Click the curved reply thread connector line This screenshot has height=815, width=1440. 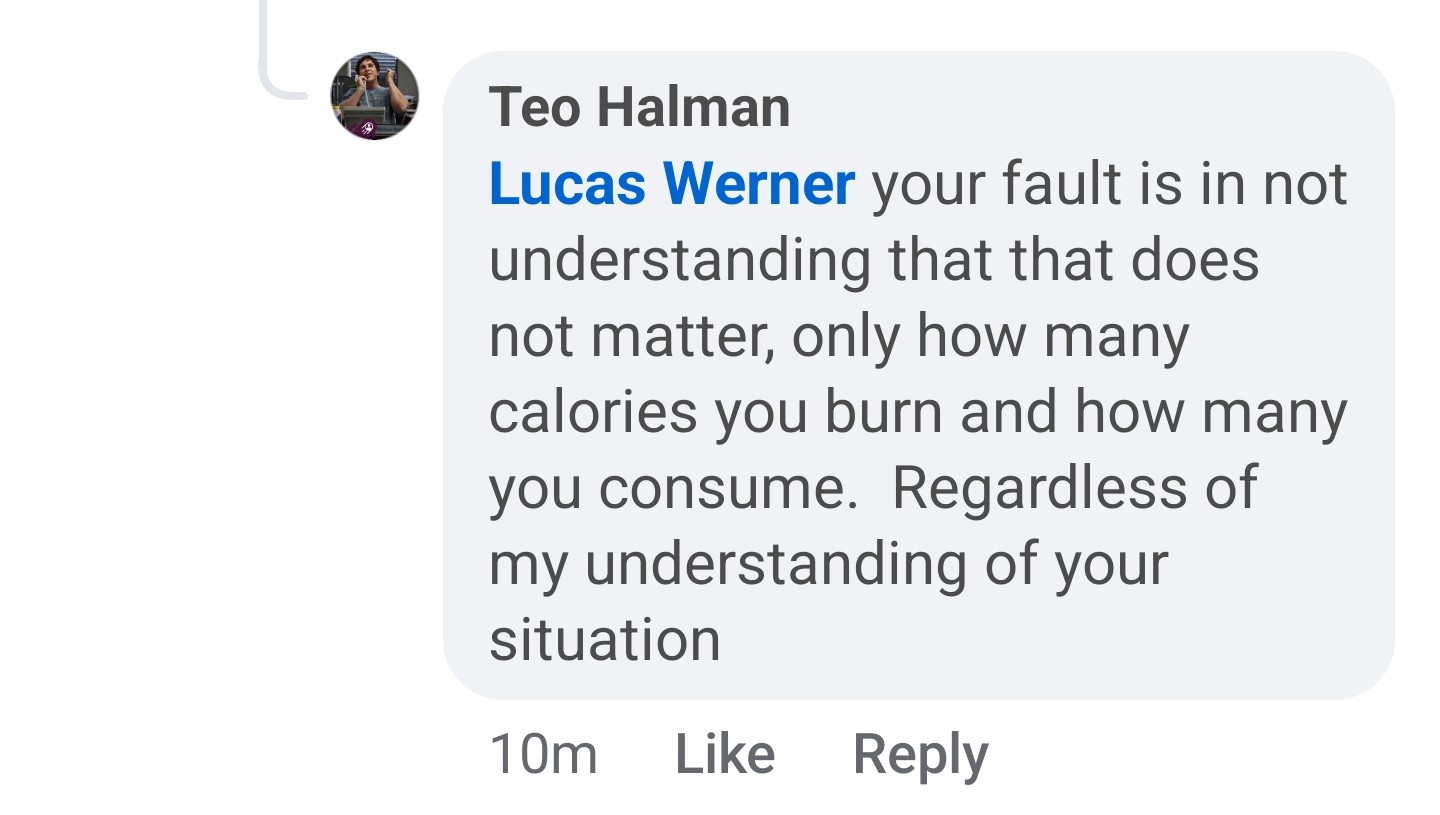pyautogui.click(x=283, y=50)
